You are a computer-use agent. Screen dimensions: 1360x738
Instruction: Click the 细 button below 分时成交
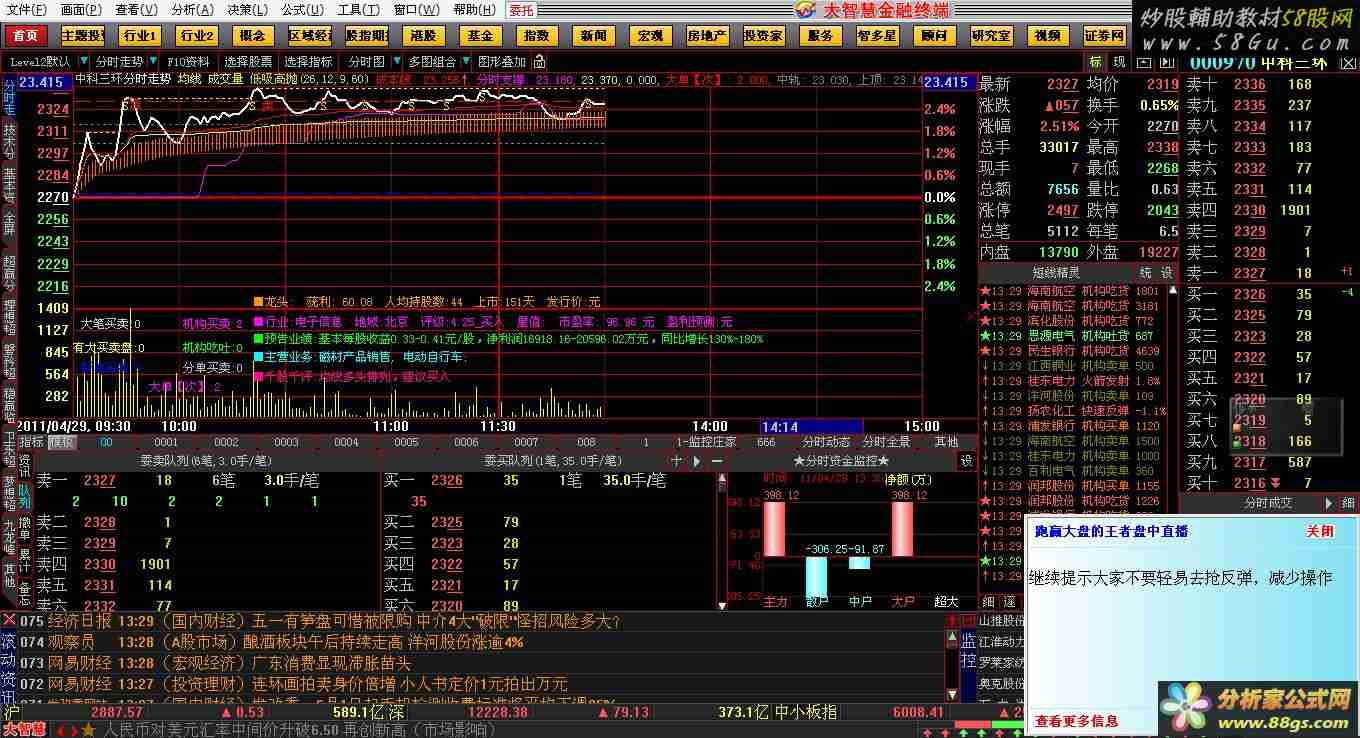[x=1348, y=503]
